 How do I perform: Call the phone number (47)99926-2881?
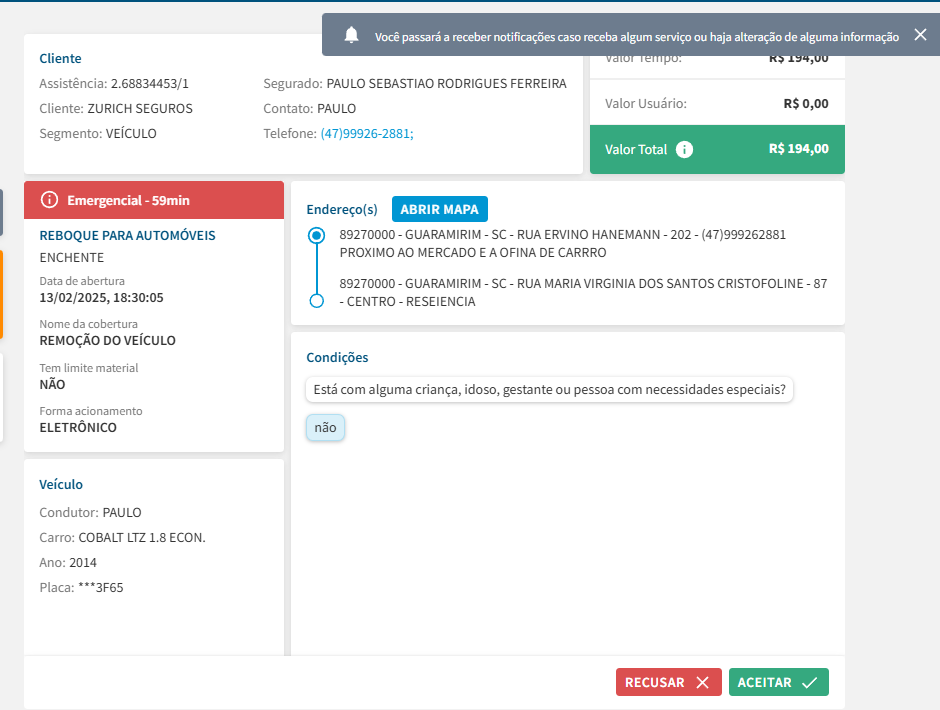[x=367, y=133]
